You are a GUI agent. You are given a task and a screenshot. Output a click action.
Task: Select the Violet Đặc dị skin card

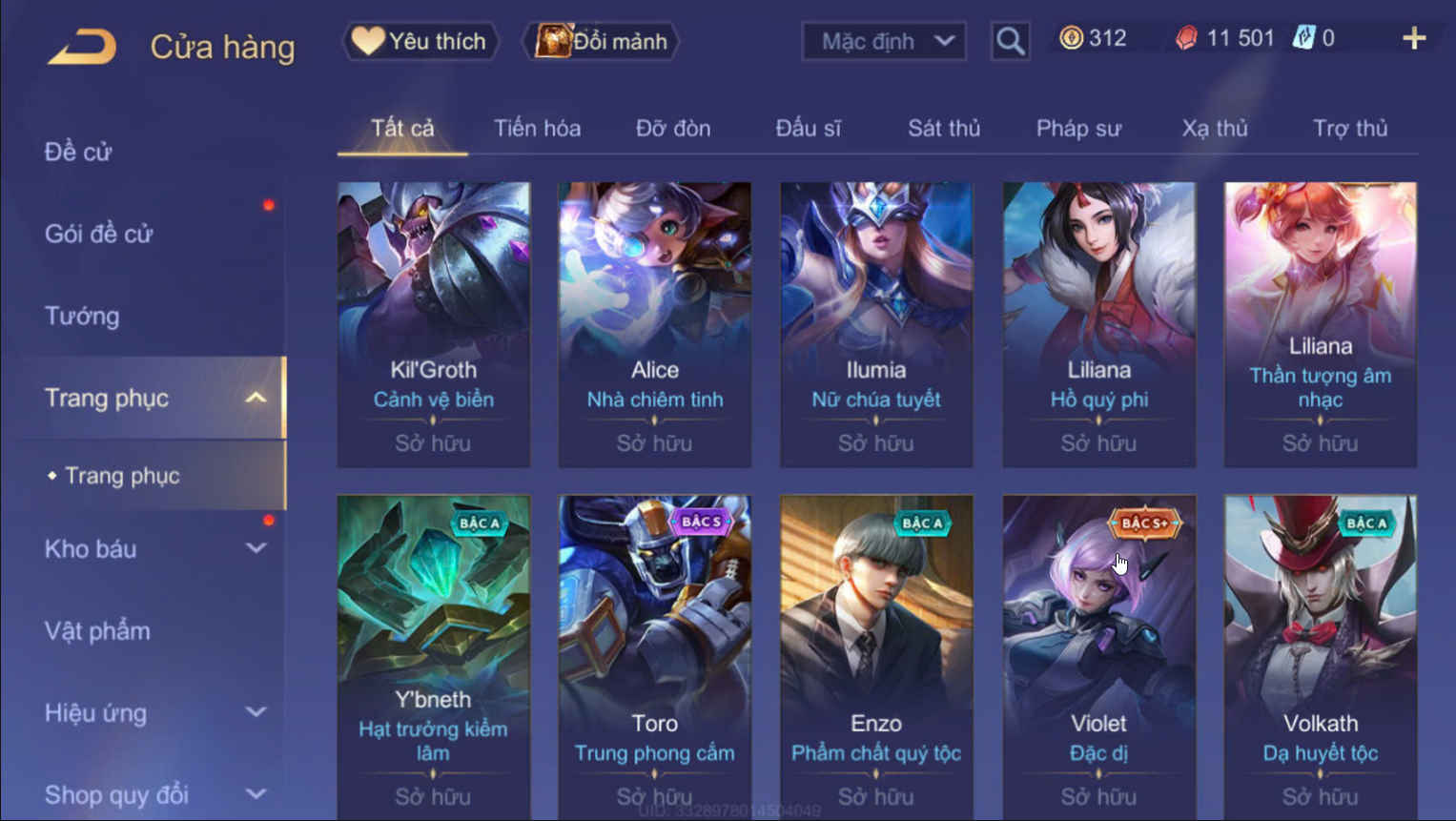(1098, 656)
